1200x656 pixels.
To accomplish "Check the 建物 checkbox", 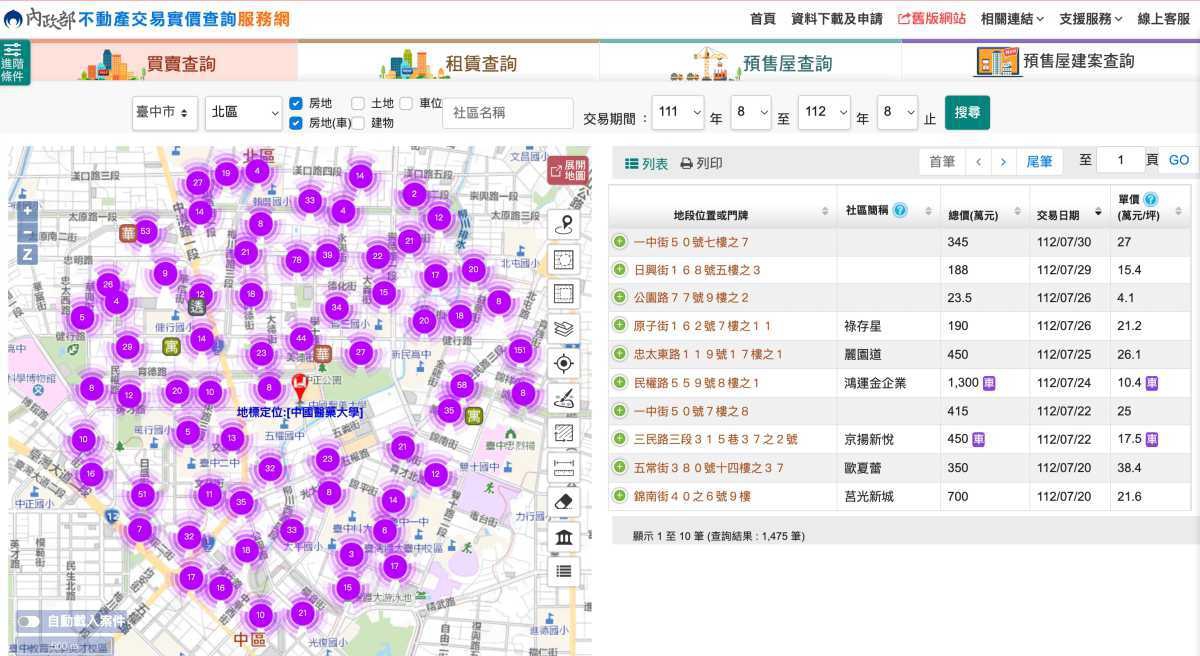I will pyautogui.click(x=358, y=123).
